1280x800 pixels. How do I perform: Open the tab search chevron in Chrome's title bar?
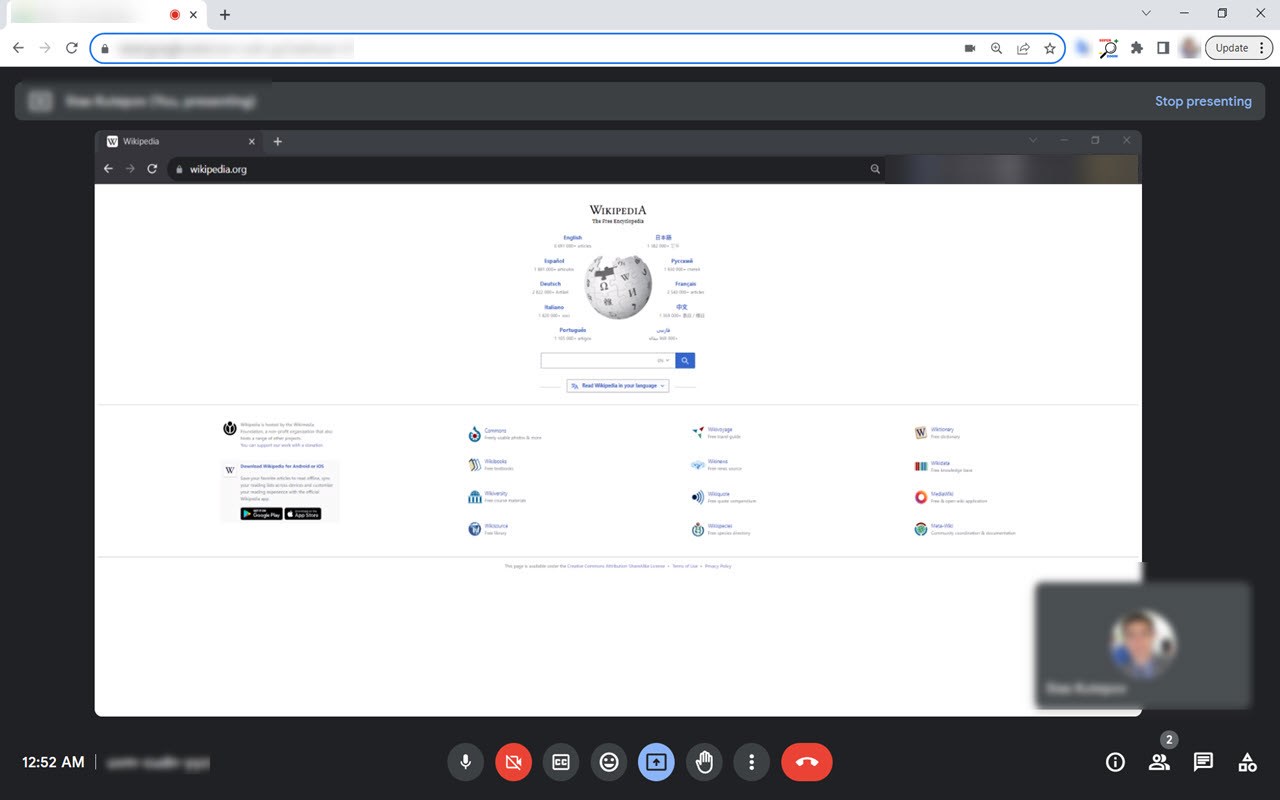pos(1146,14)
